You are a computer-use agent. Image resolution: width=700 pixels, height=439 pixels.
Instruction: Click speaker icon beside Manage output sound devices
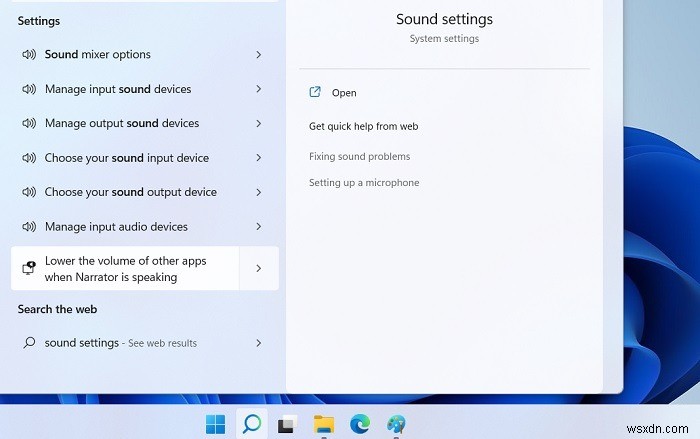pyautogui.click(x=29, y=123)
